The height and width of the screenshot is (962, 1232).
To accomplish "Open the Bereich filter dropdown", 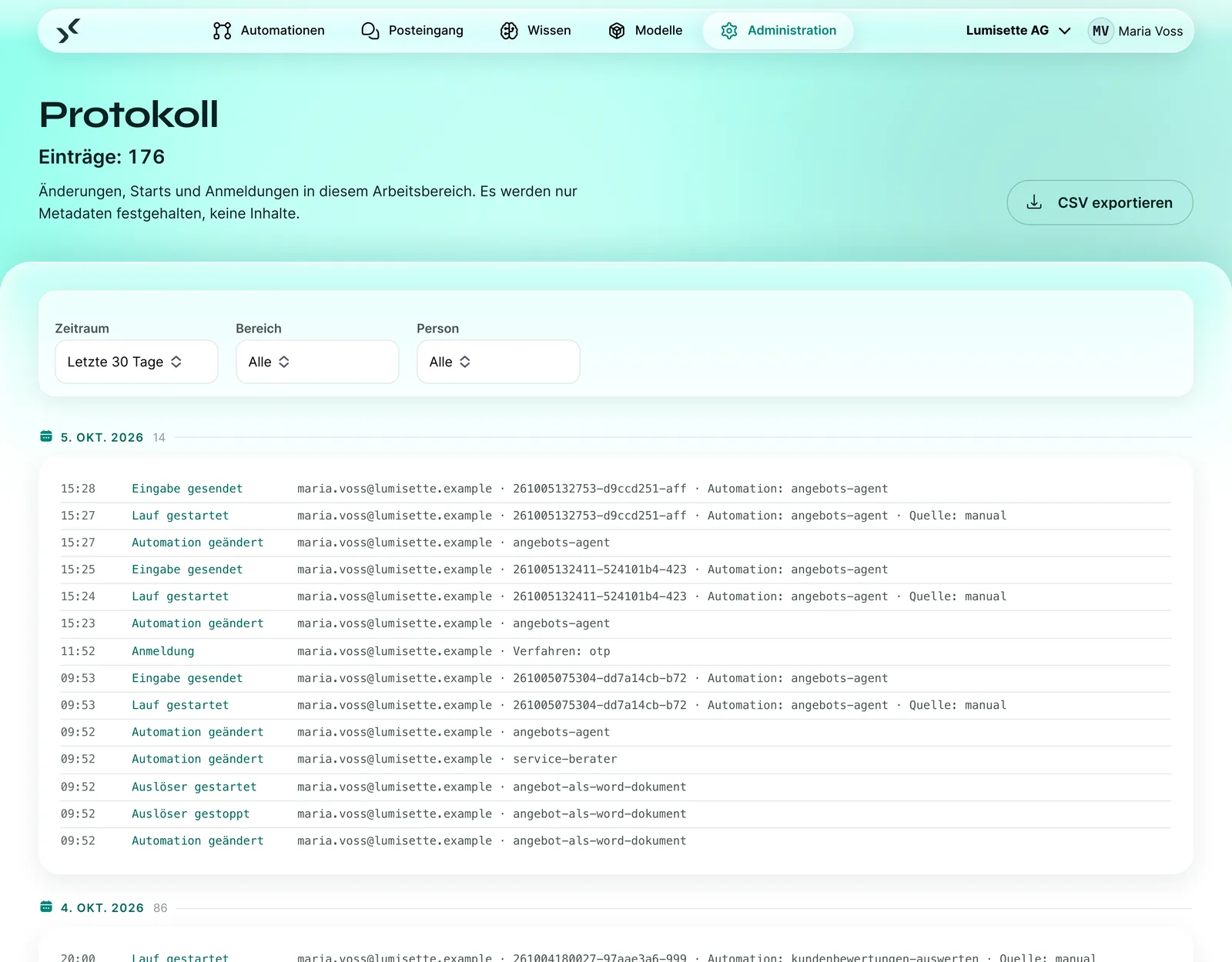I will tap(317, 362).
